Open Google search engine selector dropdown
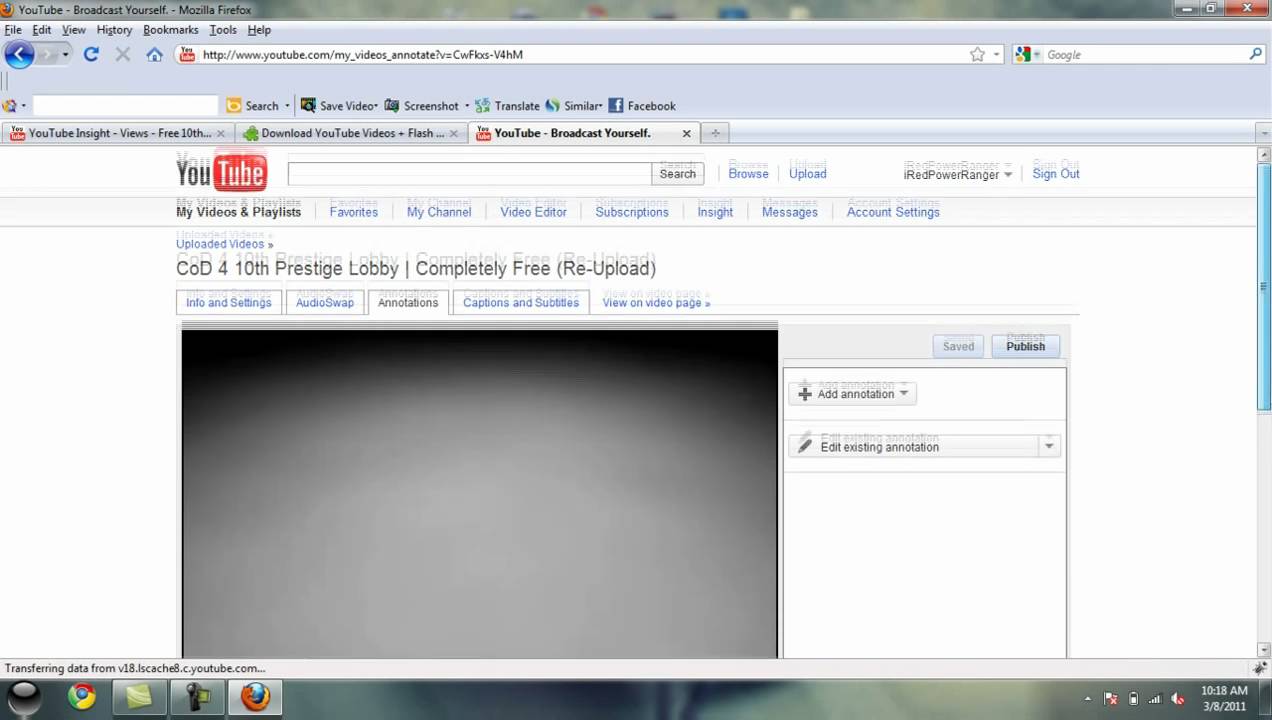The width and height of the screenshot is (1272, 720). [1028, 54]
